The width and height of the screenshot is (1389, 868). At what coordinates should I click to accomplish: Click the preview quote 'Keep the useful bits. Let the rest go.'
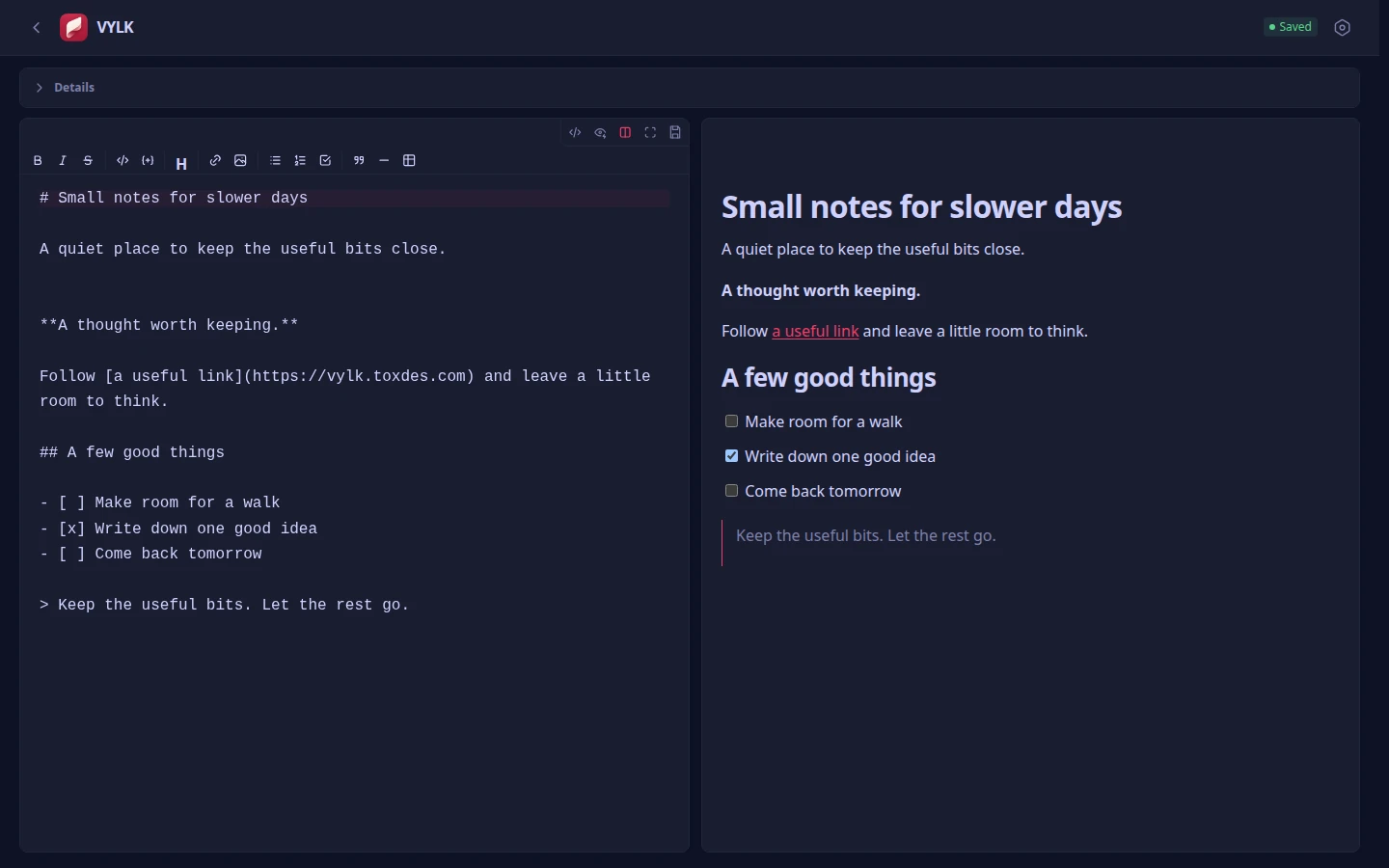coord(866,536)
